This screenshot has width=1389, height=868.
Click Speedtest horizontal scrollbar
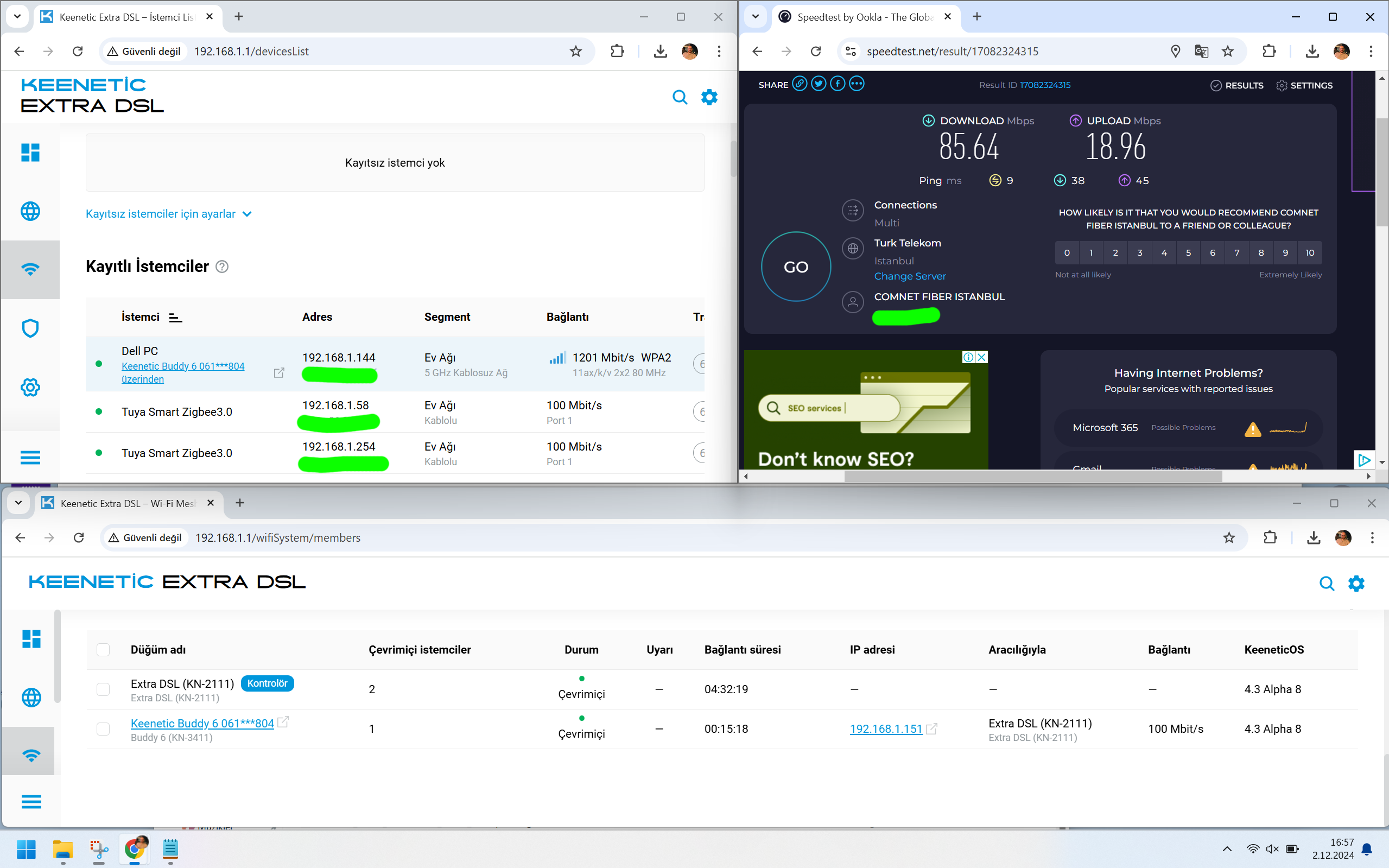[x=1032, y=476]
